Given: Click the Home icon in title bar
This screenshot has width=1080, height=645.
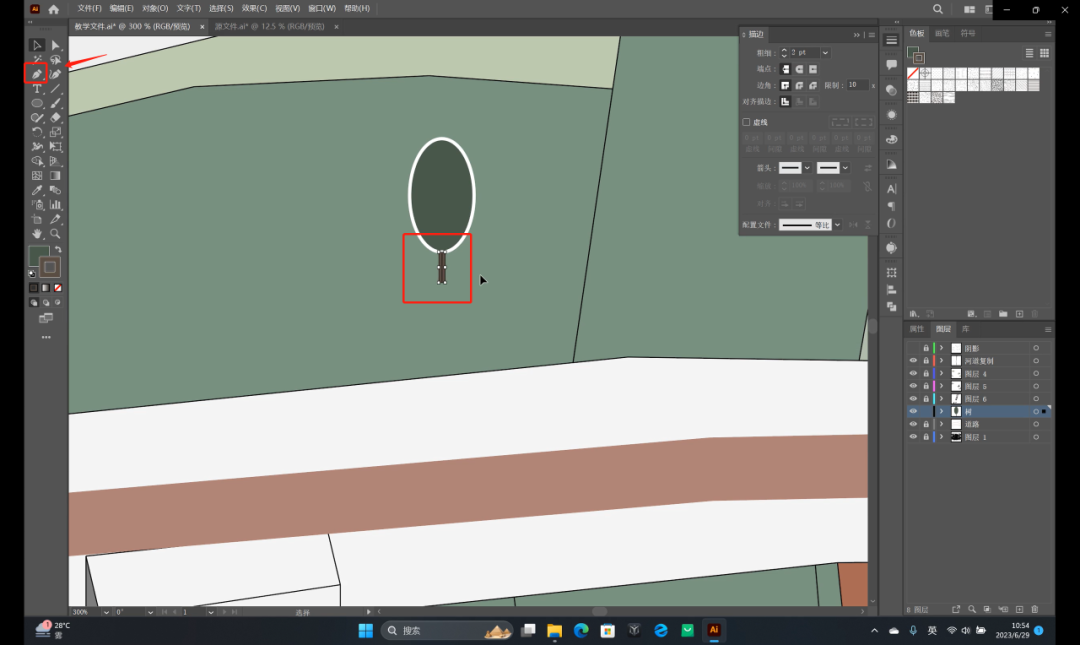Looking at the screenshot, I should 54,9.
